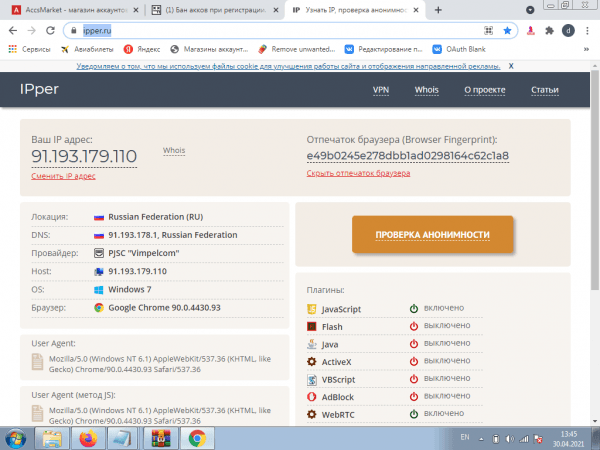Click the page vertical scrollbar
This screenshot has width=600, height=450.
(x=594, y=250)
